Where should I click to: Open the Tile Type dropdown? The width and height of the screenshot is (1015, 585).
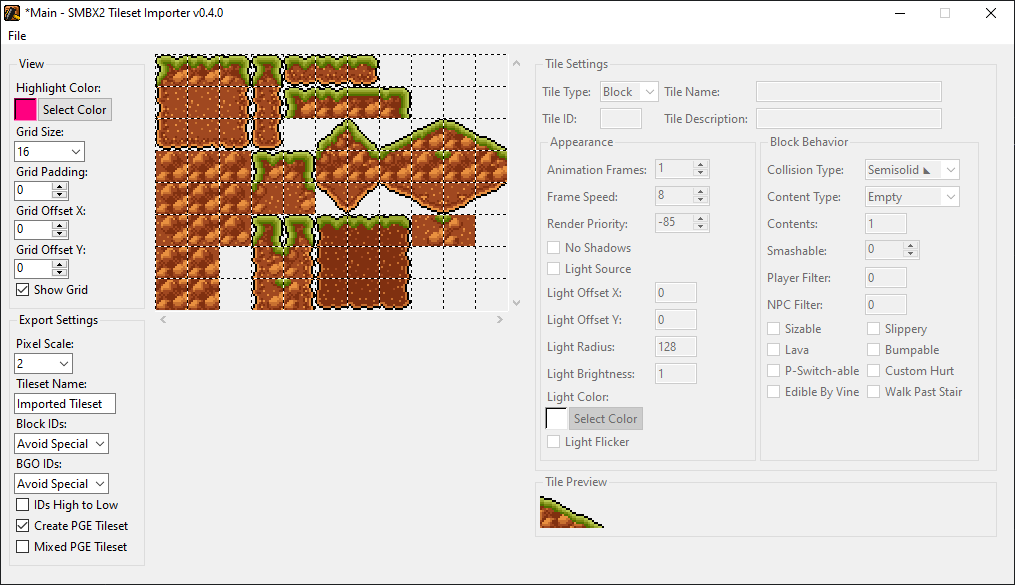(629, 92)
